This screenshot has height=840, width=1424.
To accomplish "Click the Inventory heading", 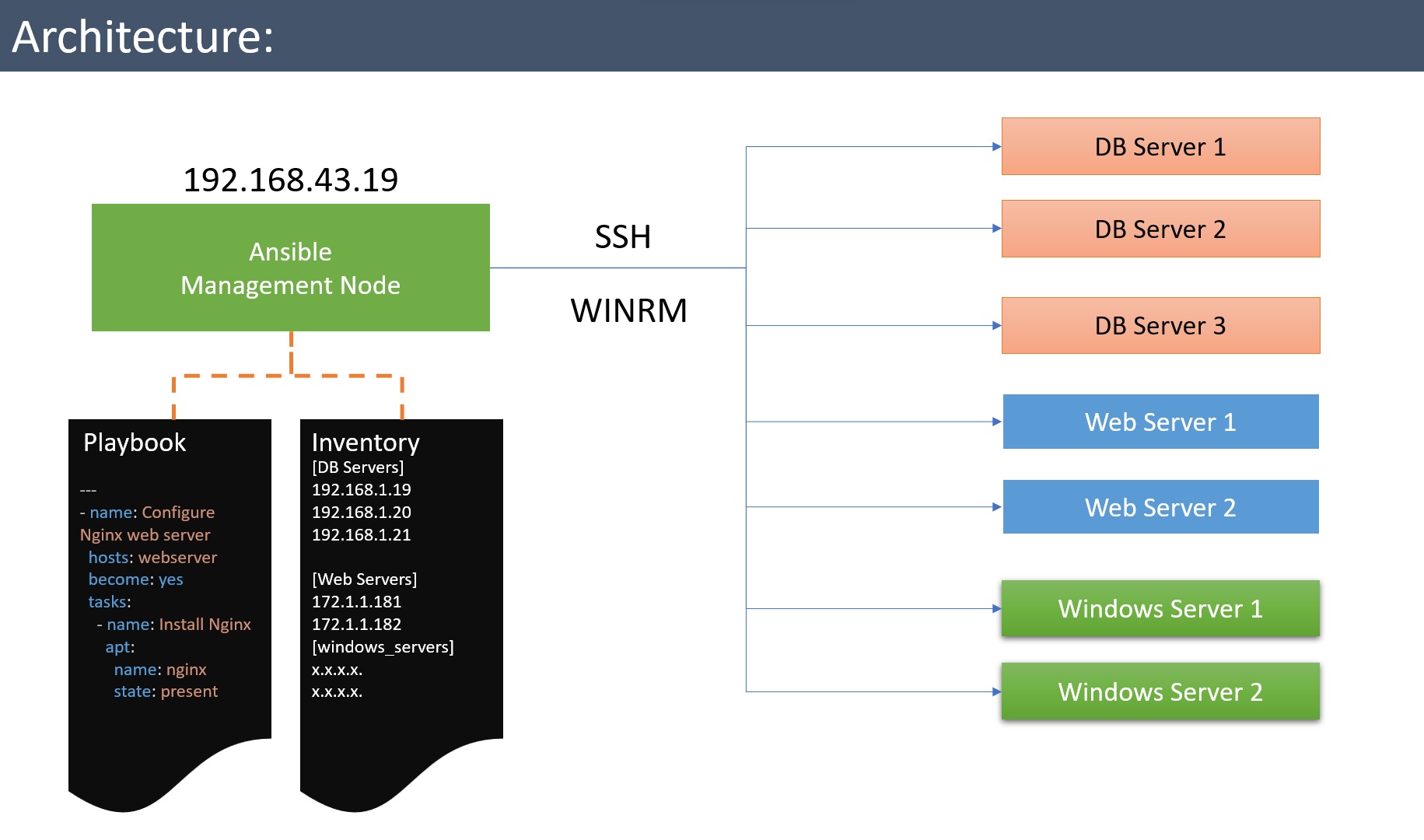I will point(366,443).
